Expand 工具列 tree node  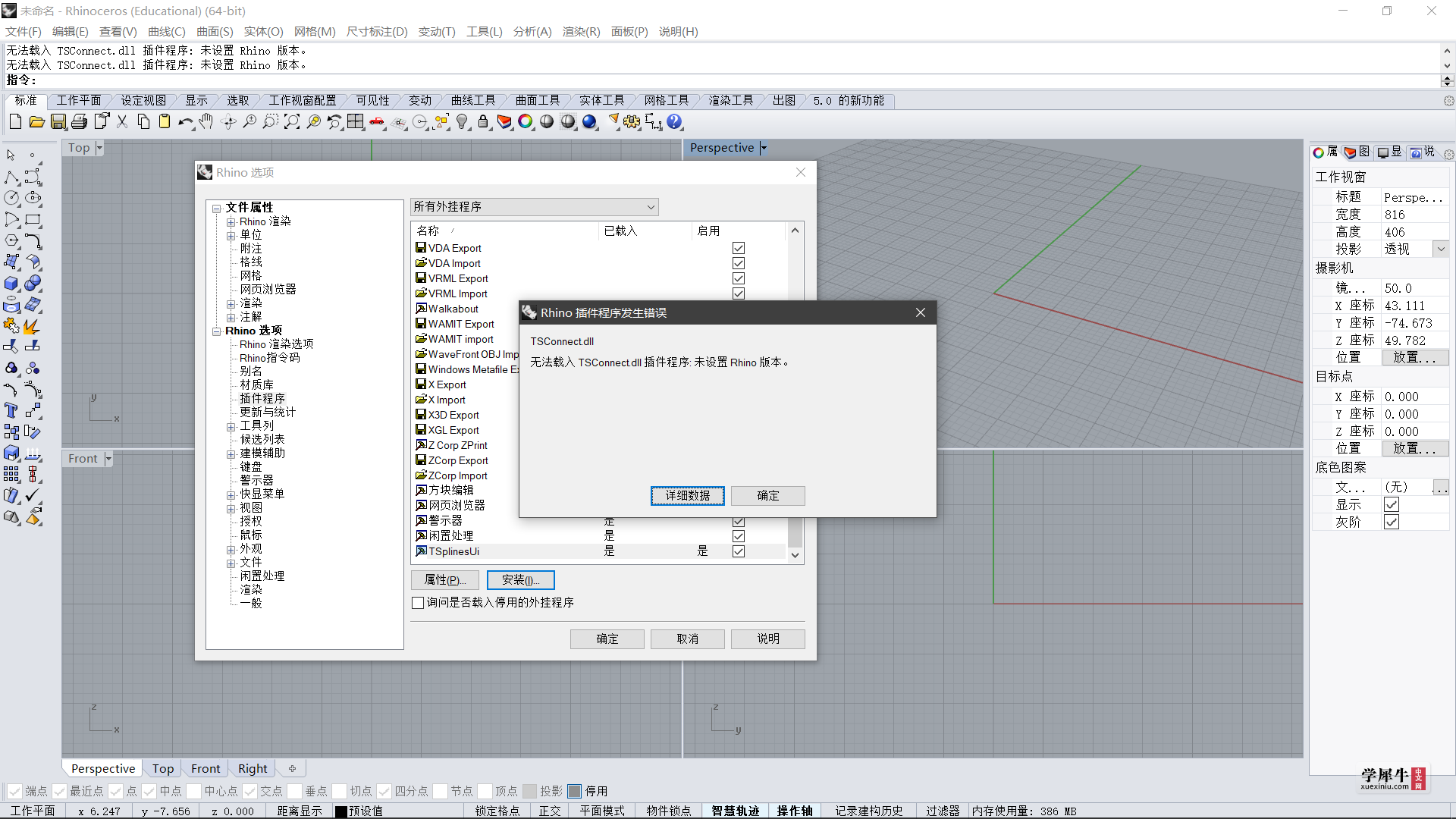point(231,427)
